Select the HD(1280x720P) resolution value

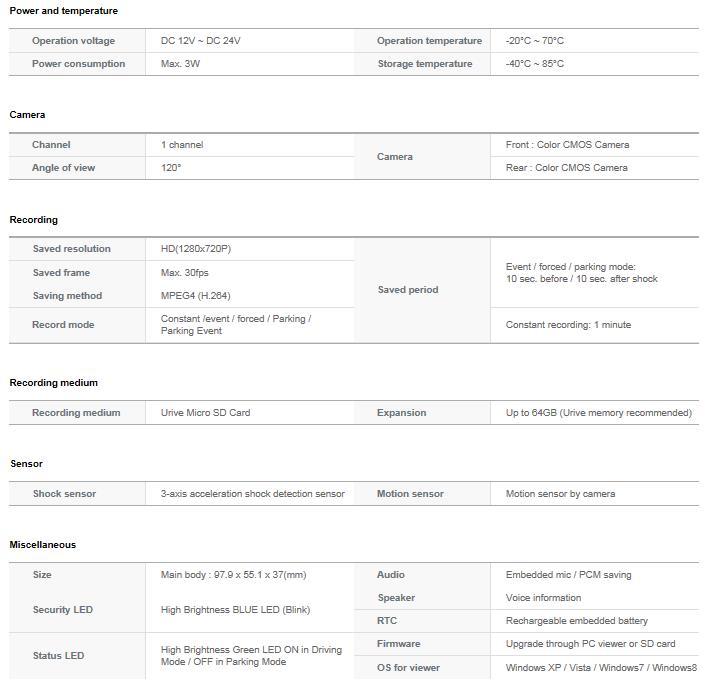click(x=196, y=249)
